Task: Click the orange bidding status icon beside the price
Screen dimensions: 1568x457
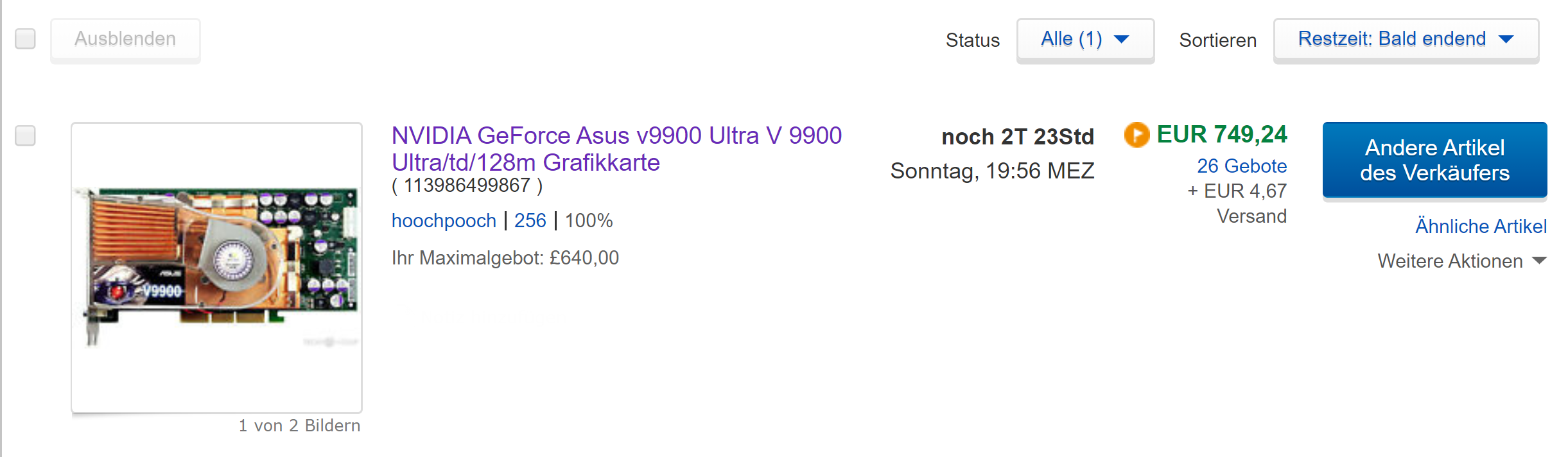Action: pos(1136,135)
